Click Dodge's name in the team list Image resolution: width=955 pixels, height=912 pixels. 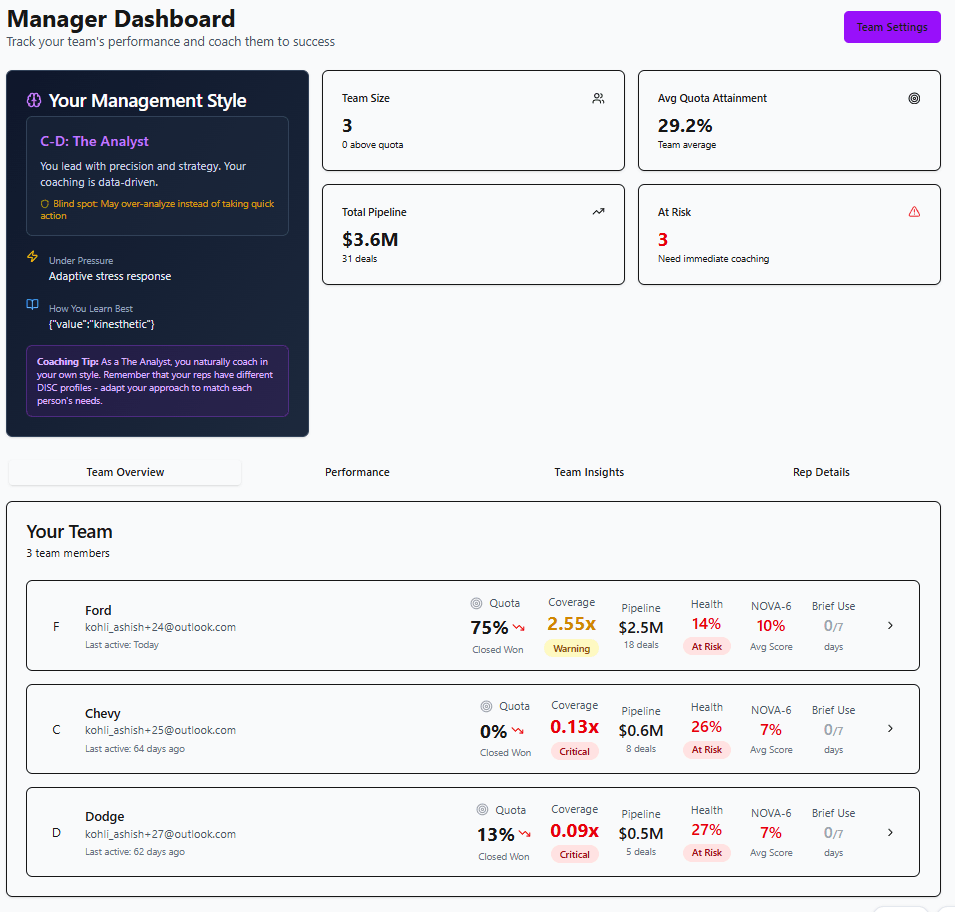click(104, 816)
